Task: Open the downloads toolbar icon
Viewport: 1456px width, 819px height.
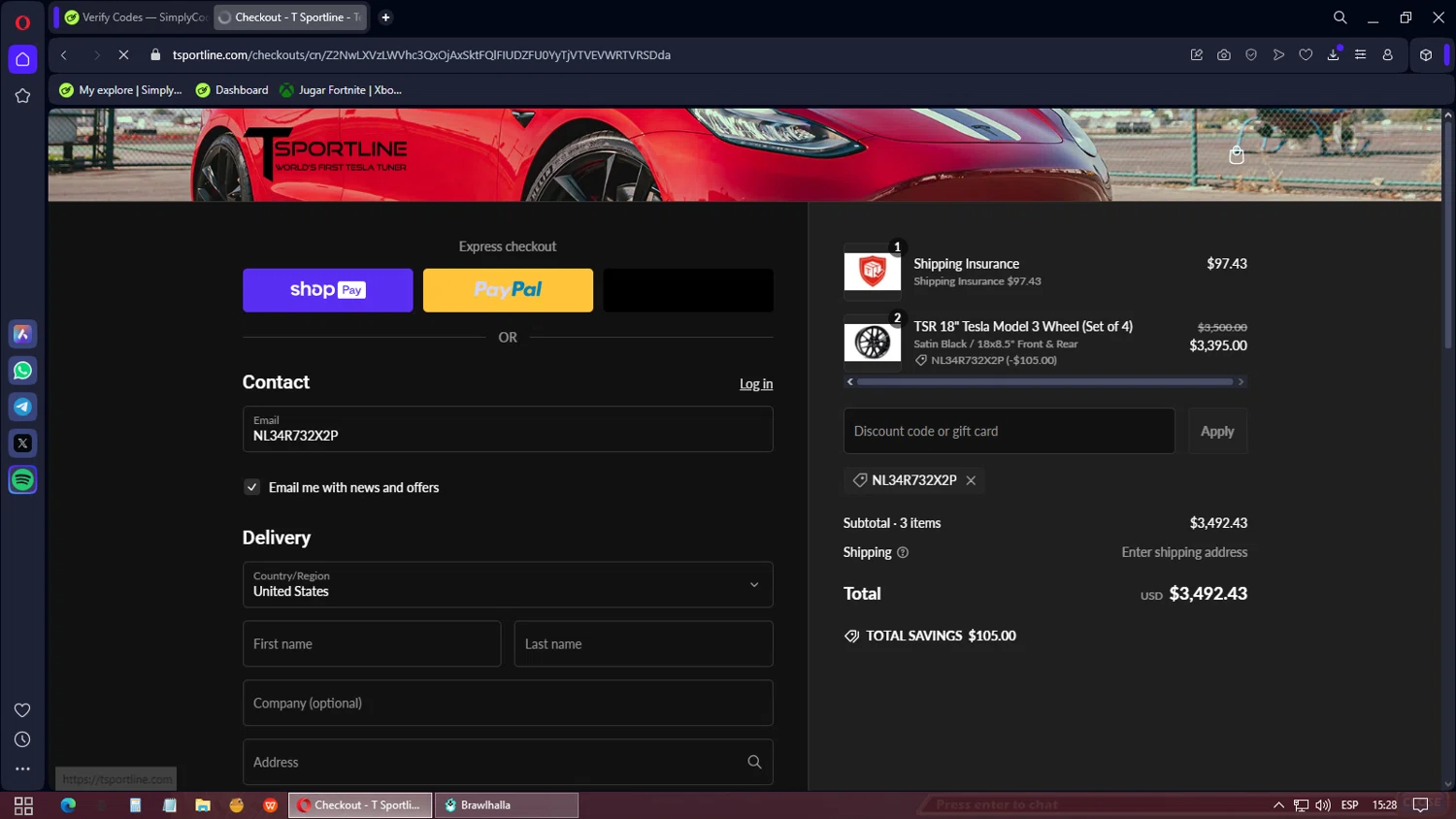Action: click(1333, 55)
